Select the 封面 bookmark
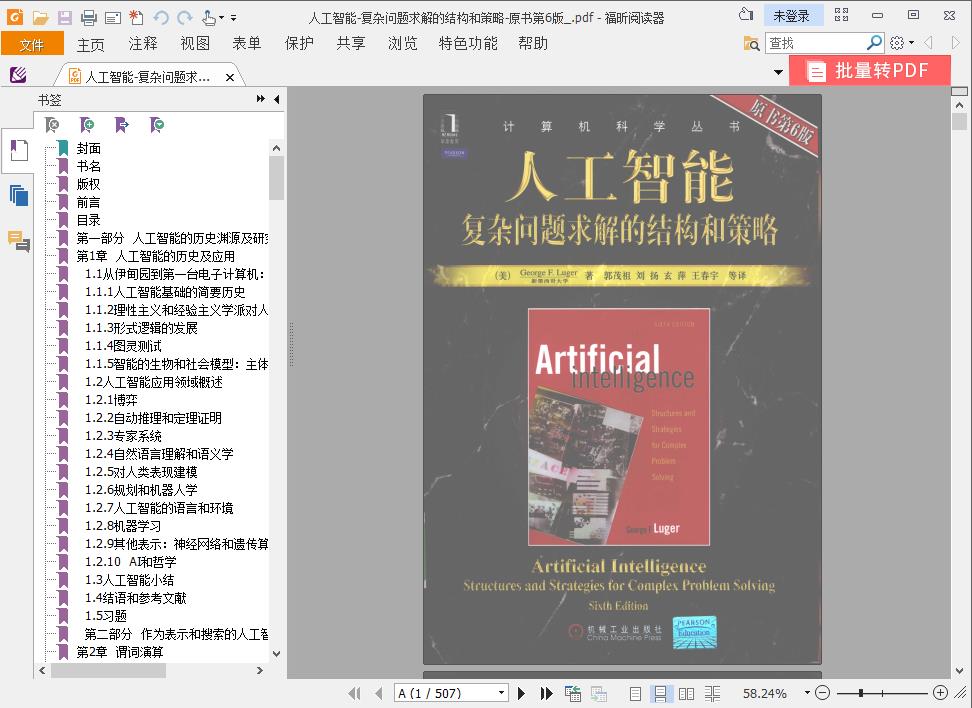This screenshot has height=708, width=972. (x=89, y=148)
